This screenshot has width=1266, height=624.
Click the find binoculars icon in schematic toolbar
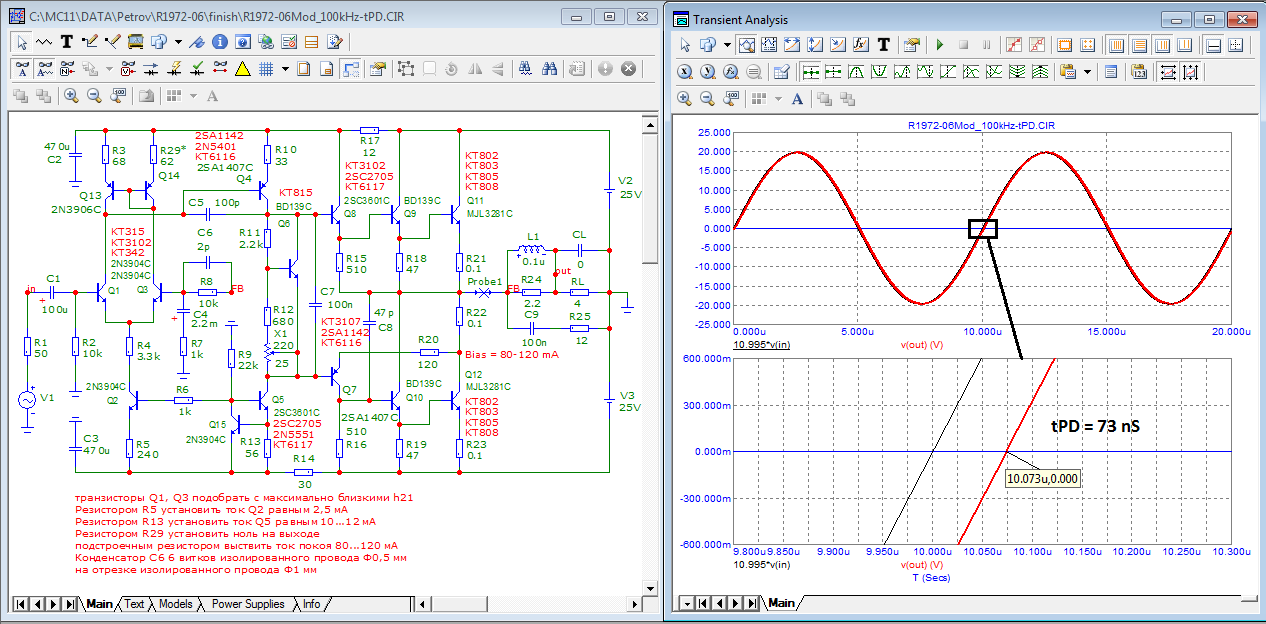(x=550, y=69)
